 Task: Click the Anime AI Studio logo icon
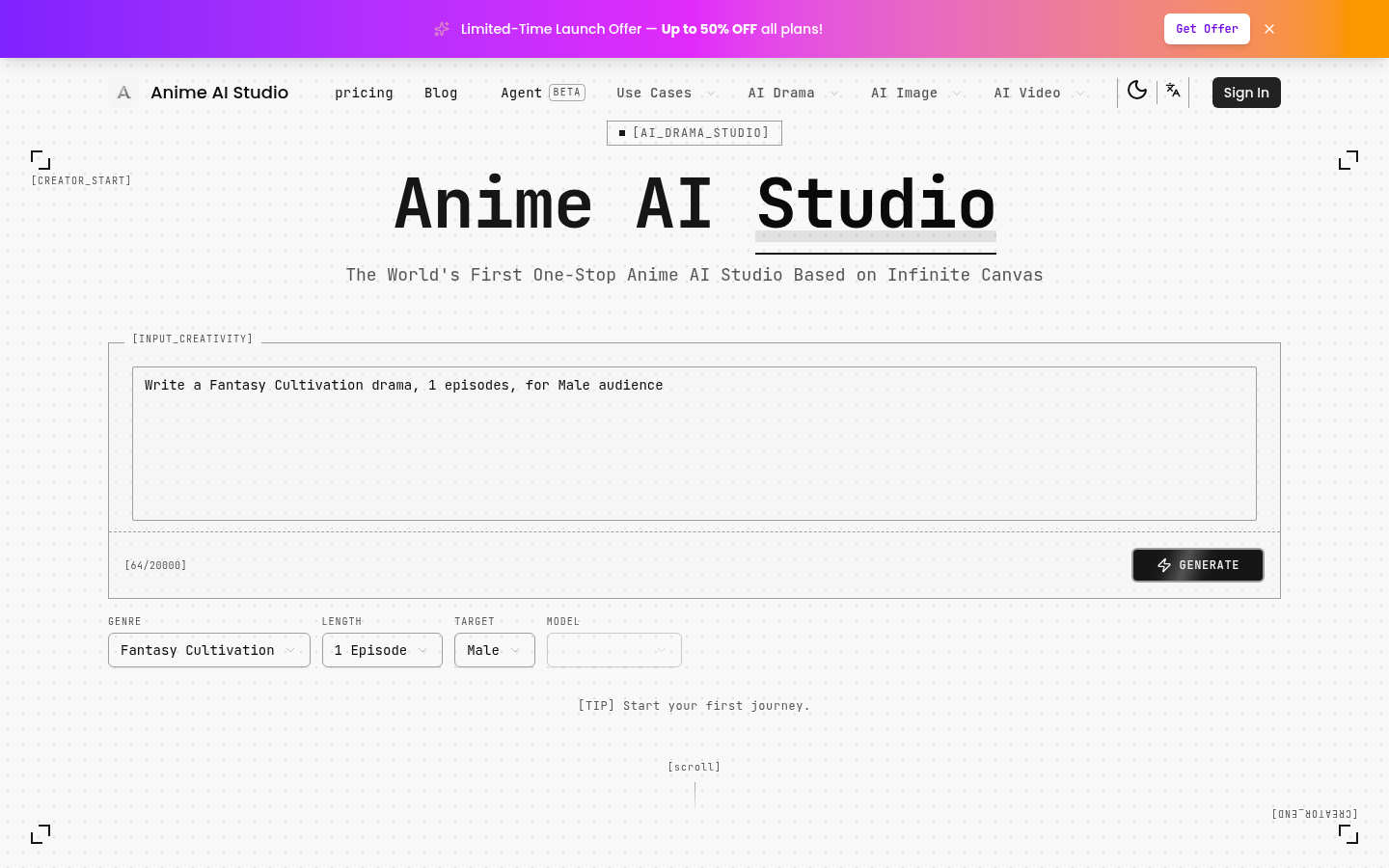coord(123,93)
